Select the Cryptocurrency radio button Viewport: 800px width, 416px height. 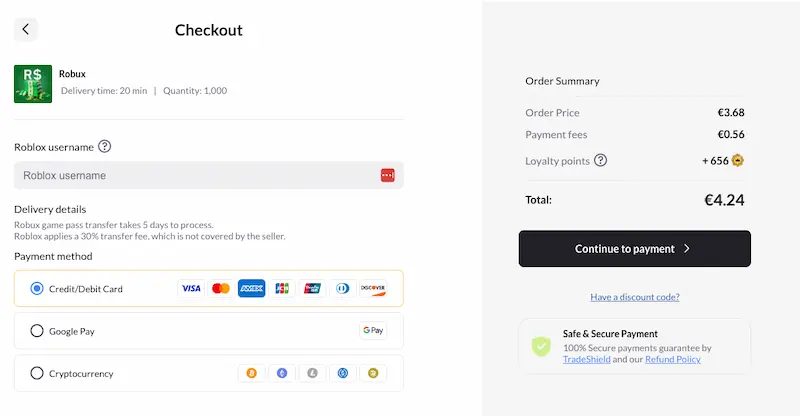tap(37, 373)
